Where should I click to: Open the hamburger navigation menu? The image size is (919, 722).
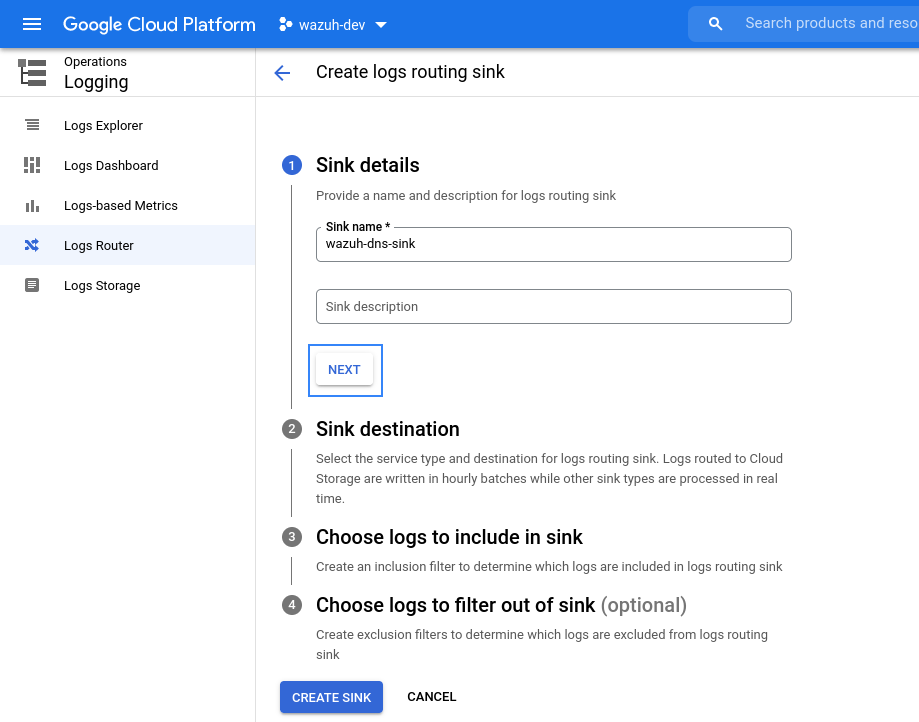[x=32, y=24]
